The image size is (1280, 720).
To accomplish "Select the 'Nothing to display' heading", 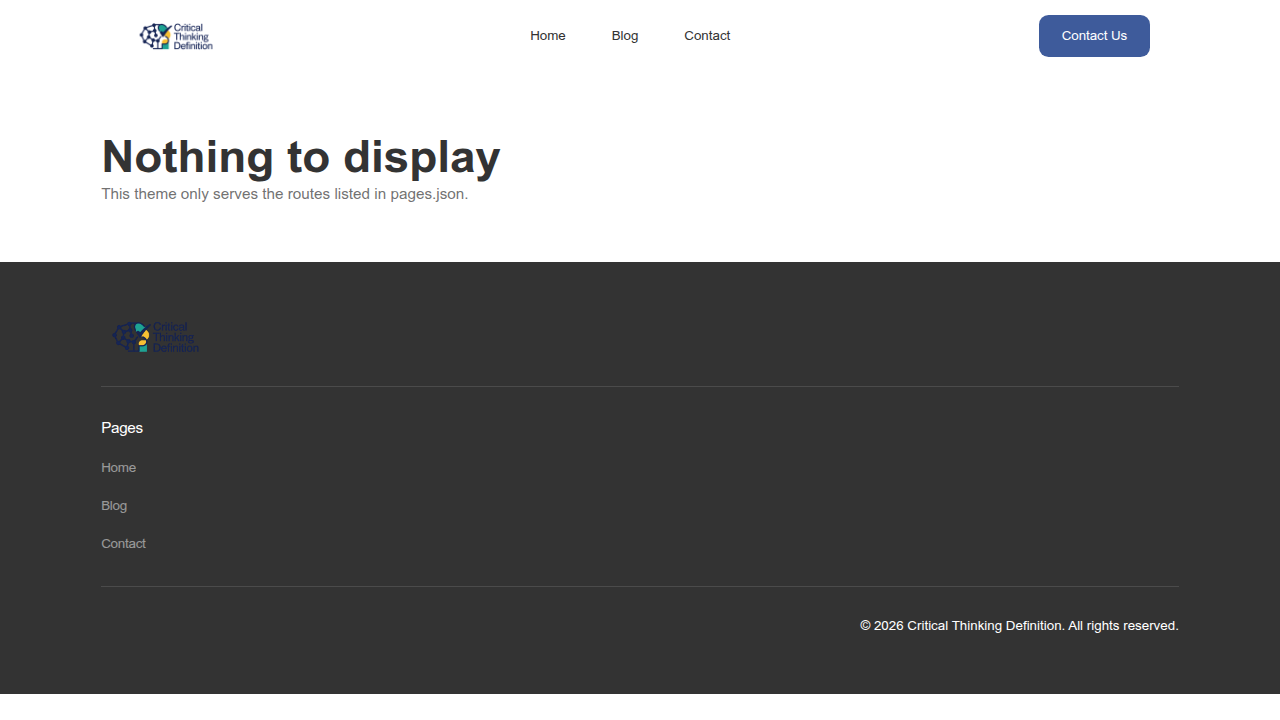I will (x=301, y=157).
